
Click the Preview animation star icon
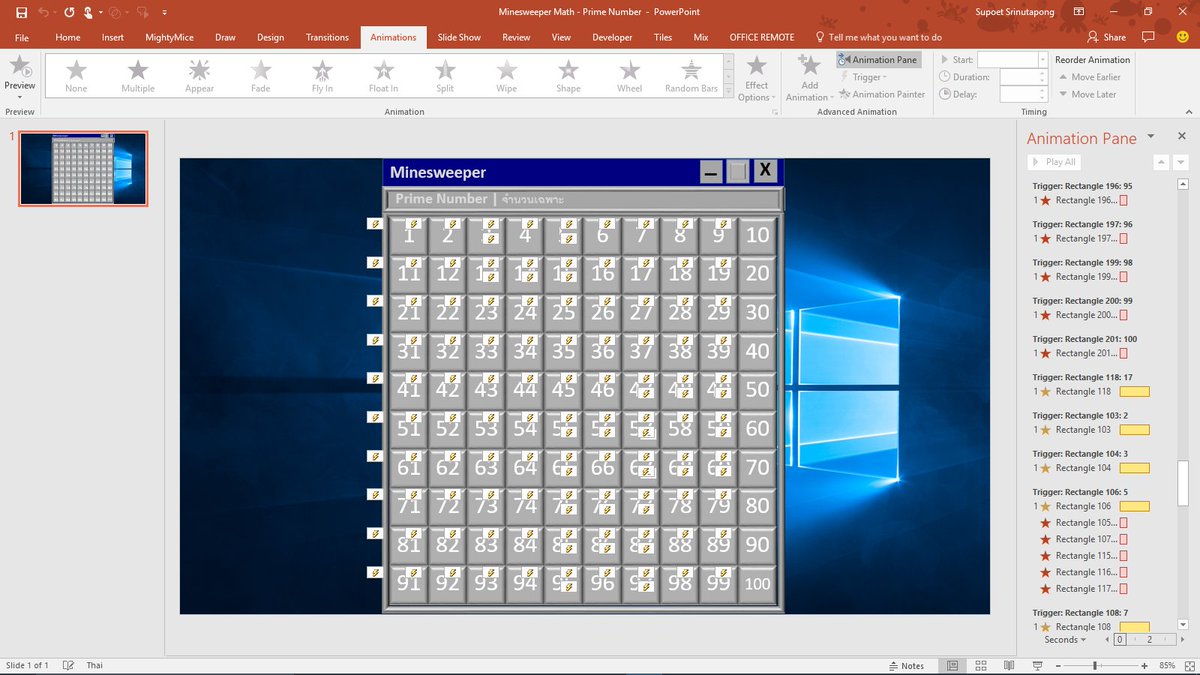coord(19,67)
